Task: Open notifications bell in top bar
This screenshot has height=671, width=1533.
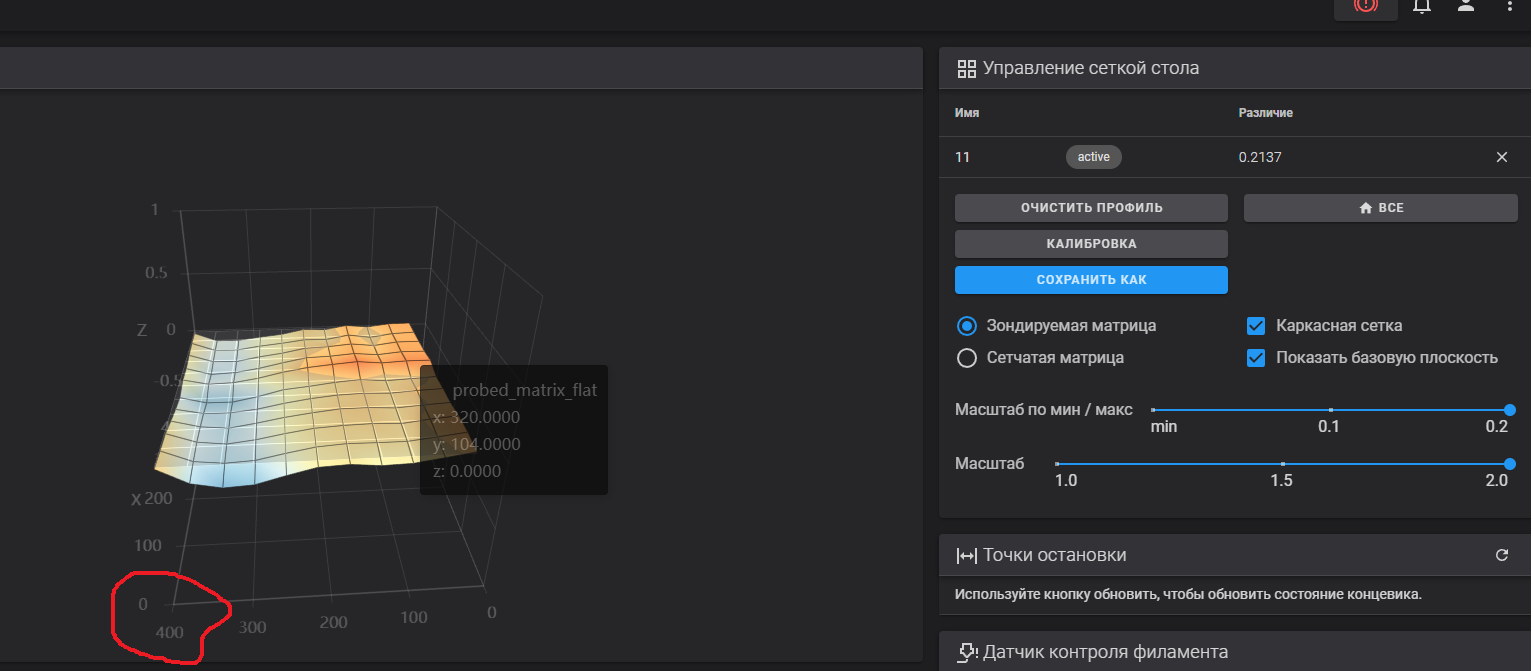Action: 1420,6
